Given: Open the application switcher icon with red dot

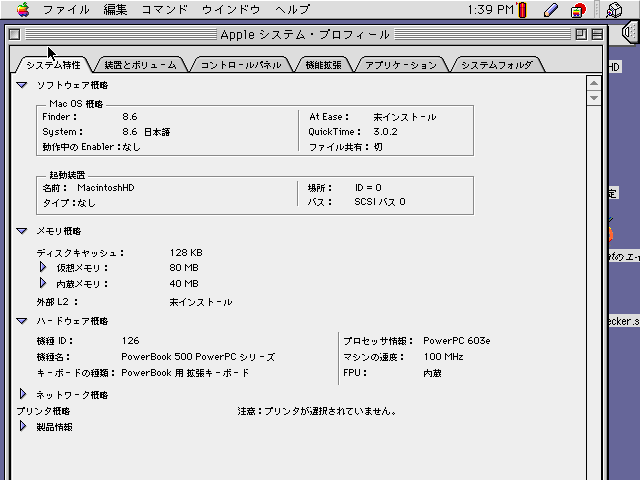Looking at the screenshot, I should pos(578,10).
